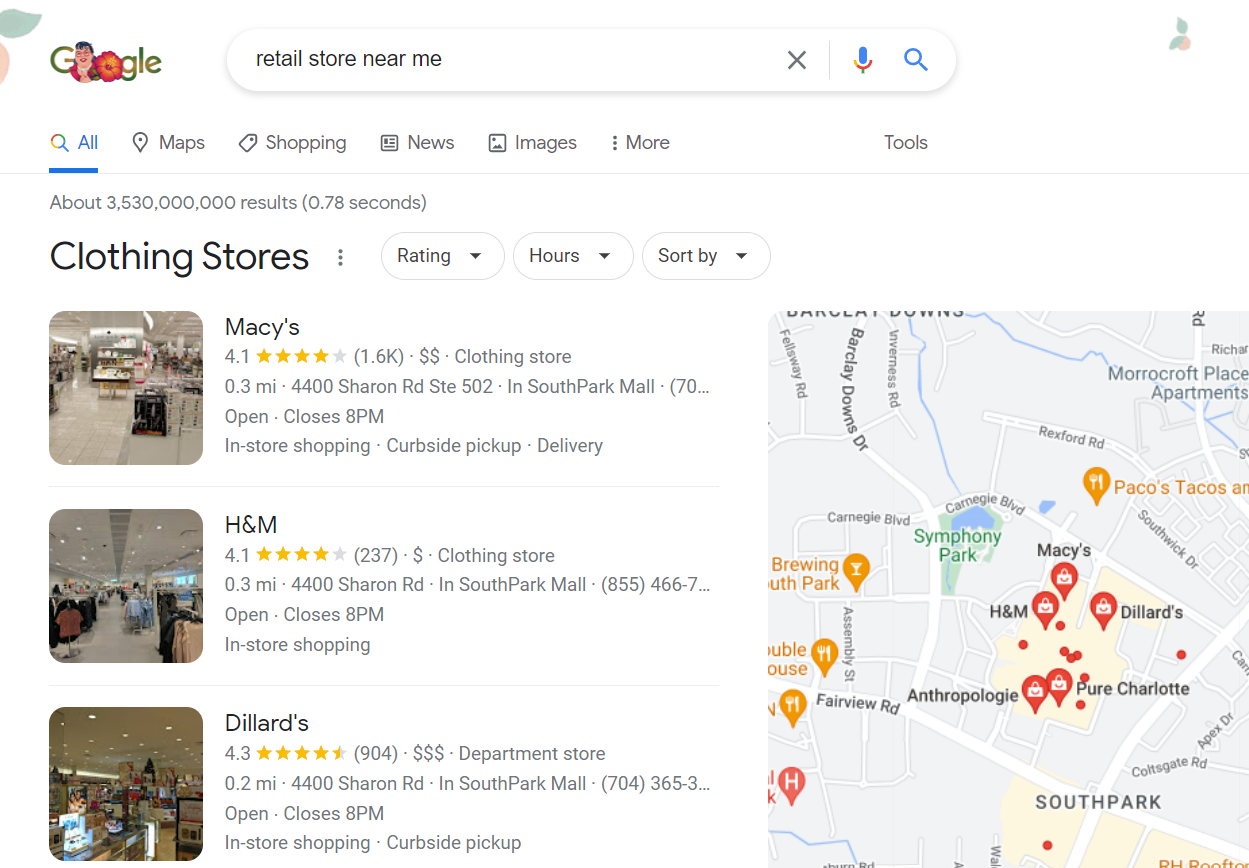Go to the News tab
This screenshot has height=868, width=1249.
click(x=417, y=143)
